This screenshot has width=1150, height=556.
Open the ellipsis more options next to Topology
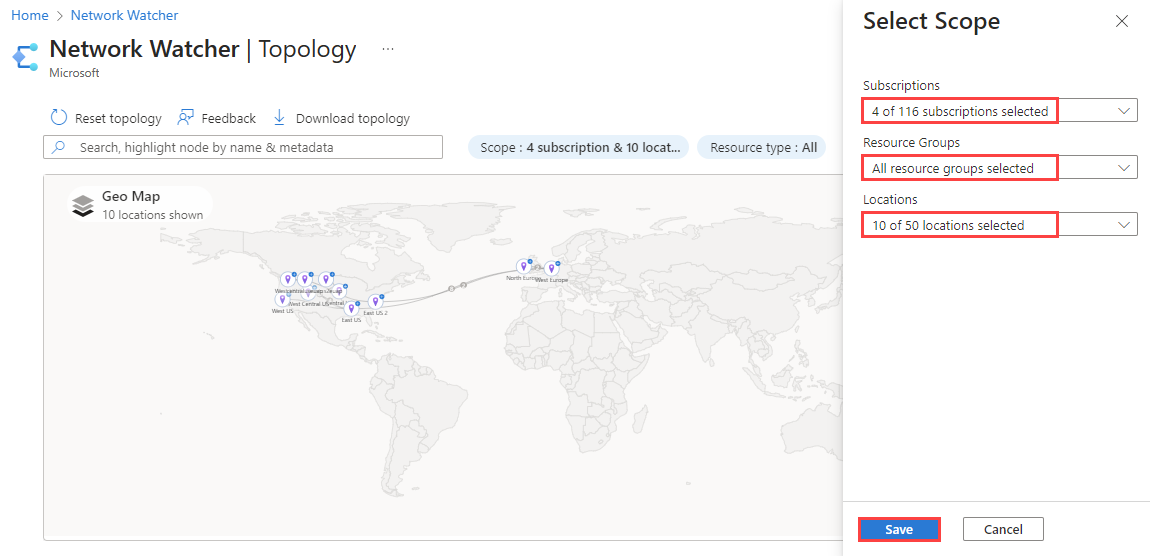388,49
